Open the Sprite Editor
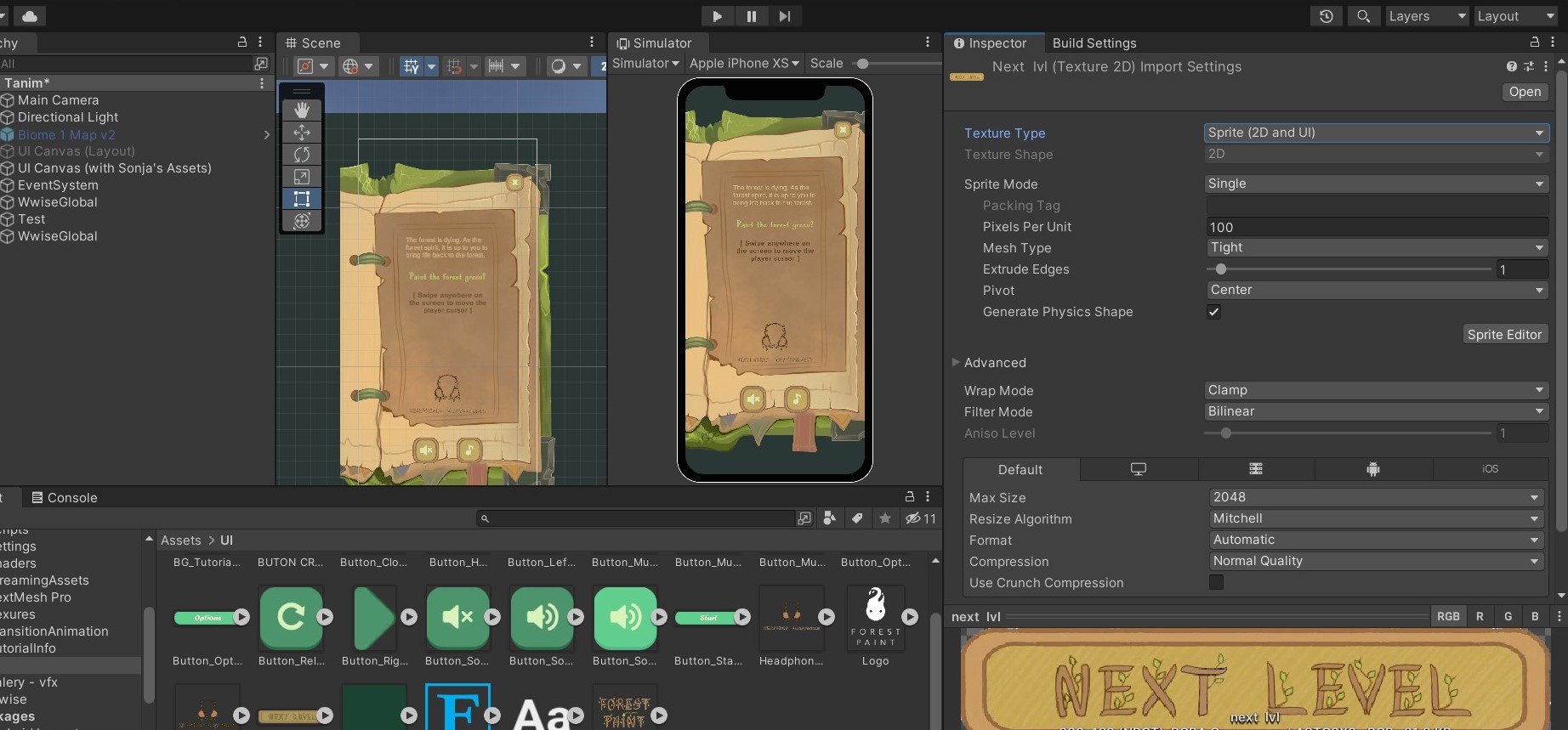 (1504, 334)
